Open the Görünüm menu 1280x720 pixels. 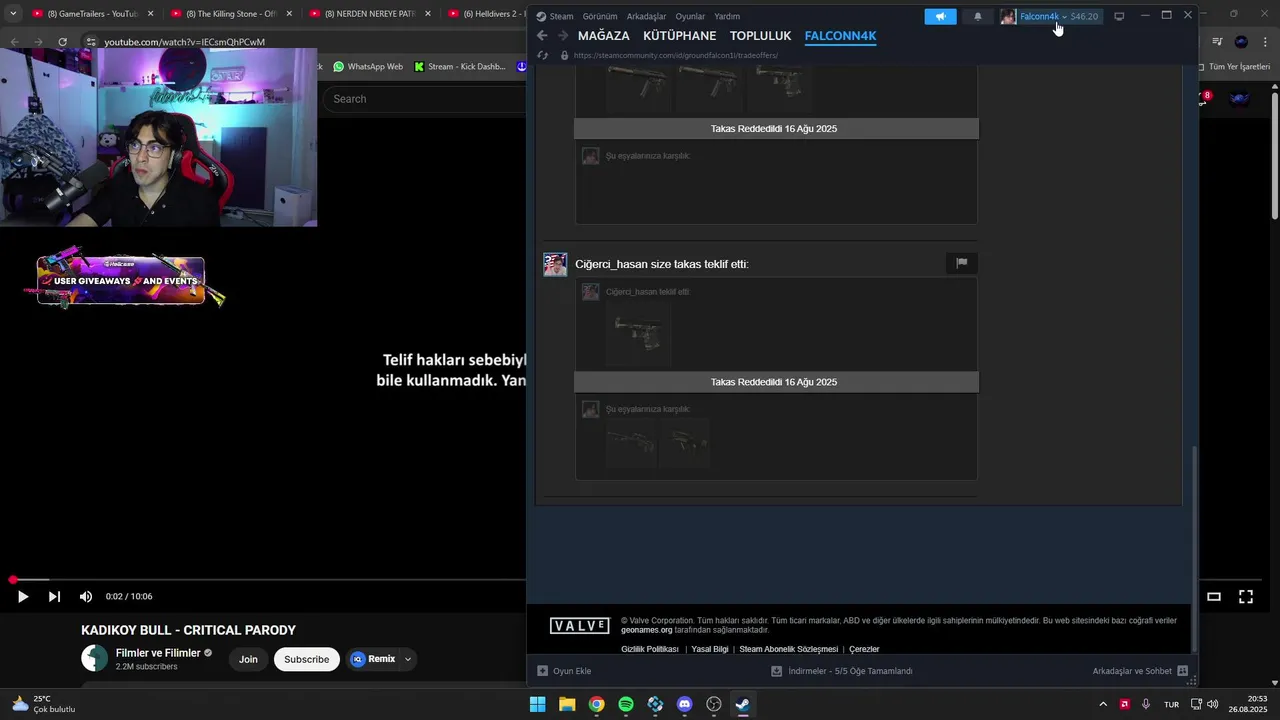[x=600, y=16]
